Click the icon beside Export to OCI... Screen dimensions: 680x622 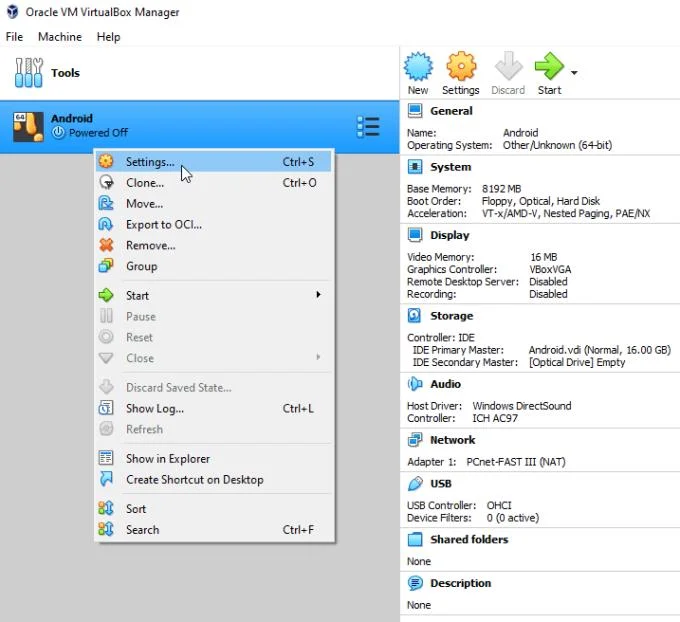pyautogui.click(x=106, y=224)
